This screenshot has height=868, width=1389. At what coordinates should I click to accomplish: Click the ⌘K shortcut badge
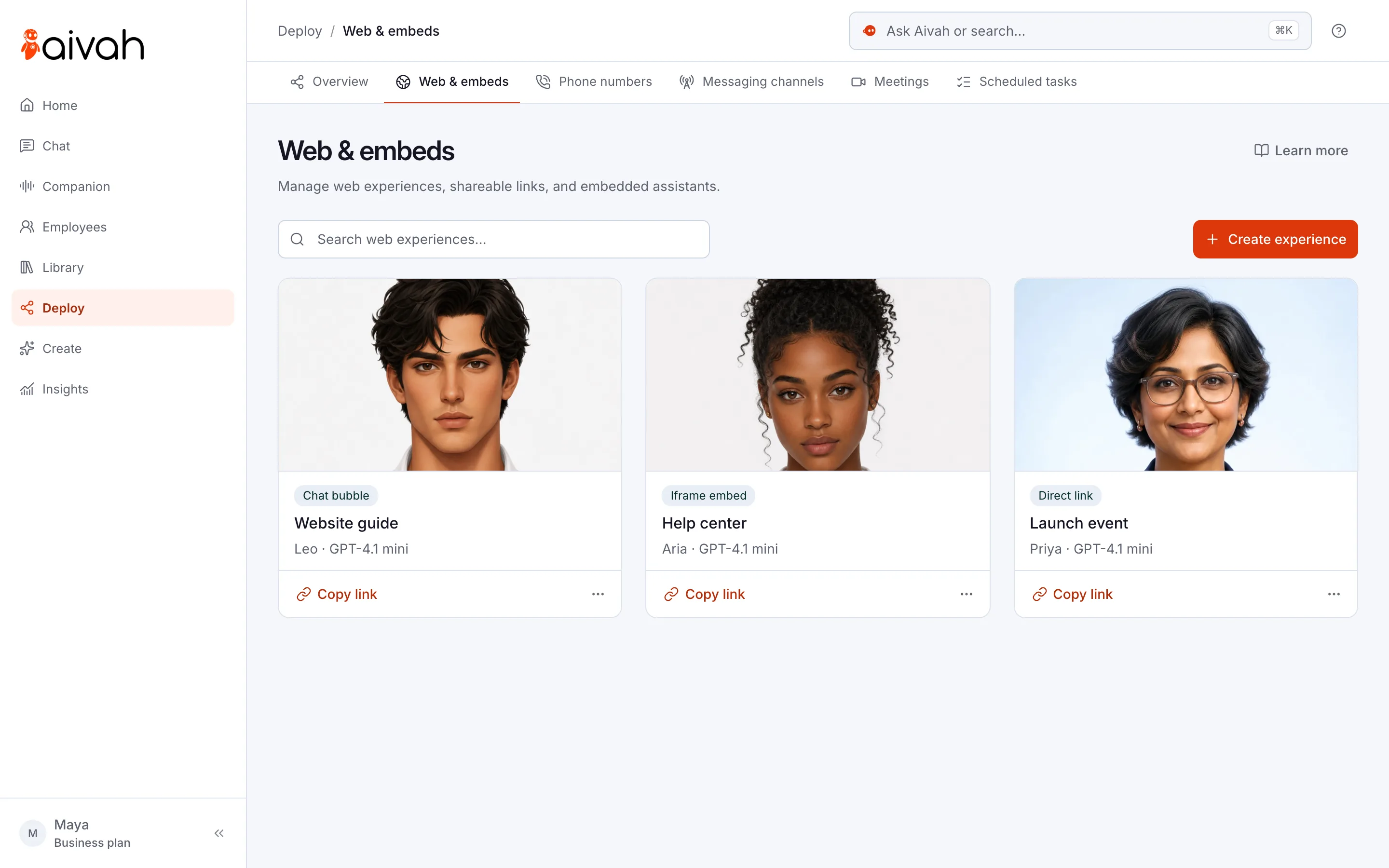[1283, 30]
